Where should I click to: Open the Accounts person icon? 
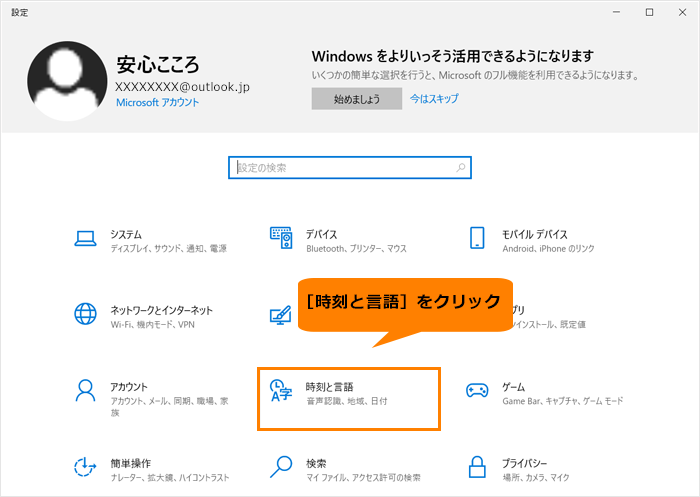point(85,391)
